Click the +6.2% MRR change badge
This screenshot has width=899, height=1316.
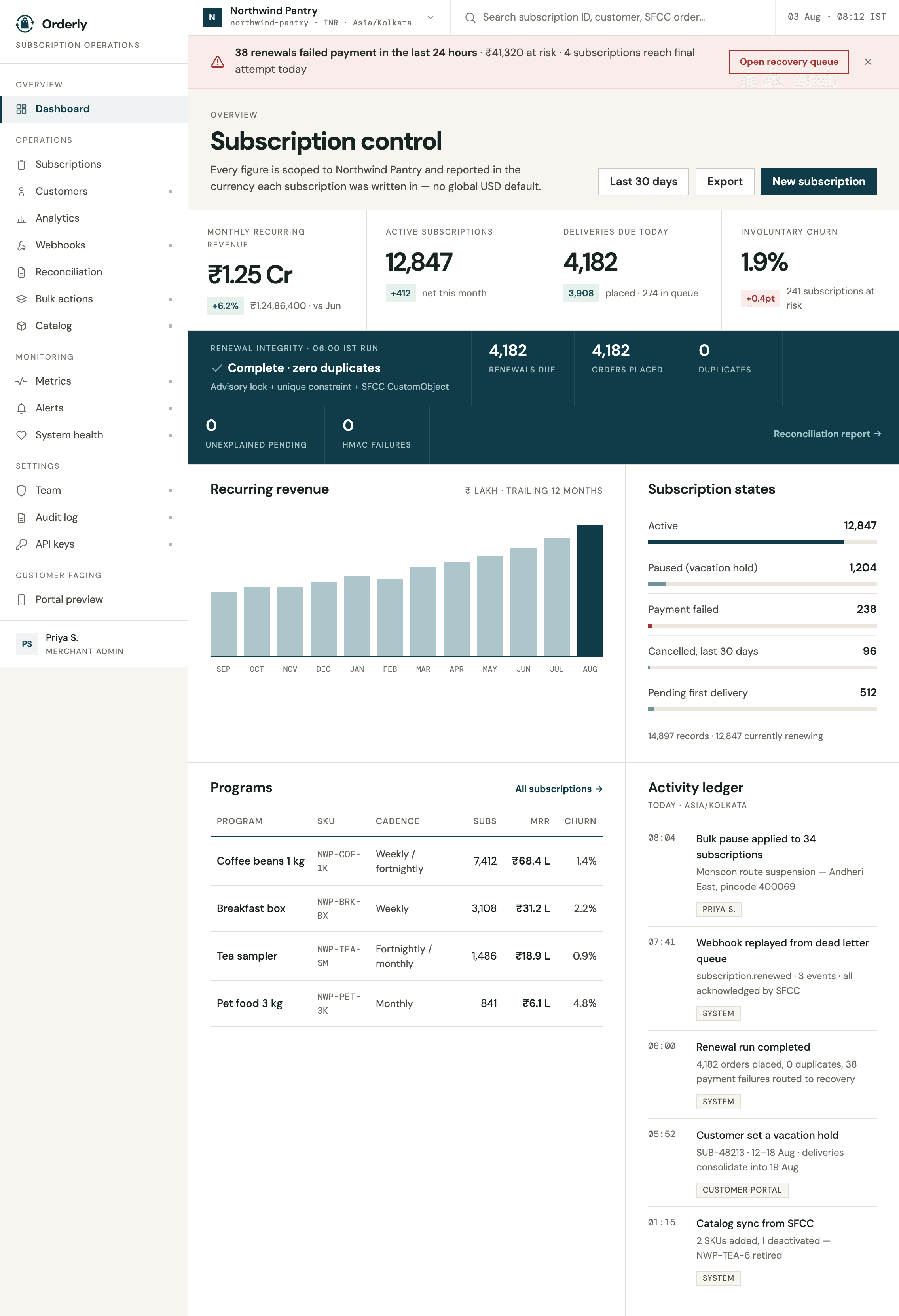(225, 306)
